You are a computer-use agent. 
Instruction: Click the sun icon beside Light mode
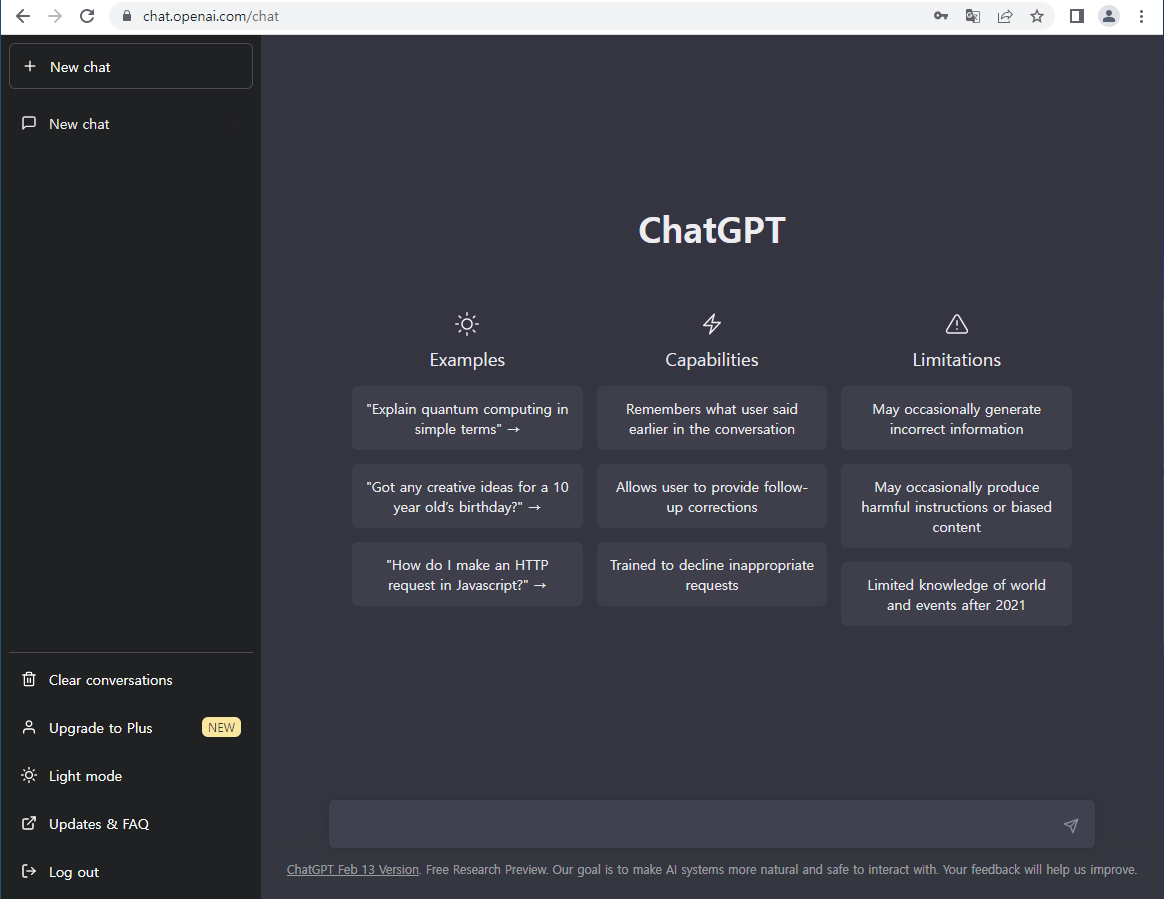[x=29, y=775]
